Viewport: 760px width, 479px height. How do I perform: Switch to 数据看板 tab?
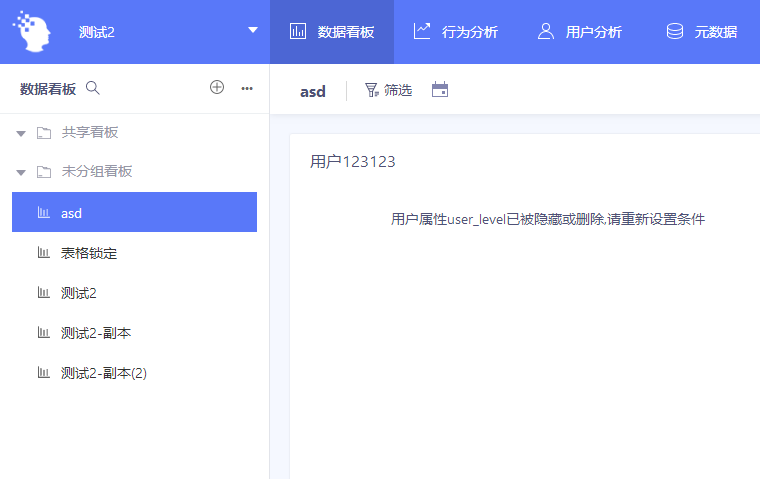(x=332, y=32)
